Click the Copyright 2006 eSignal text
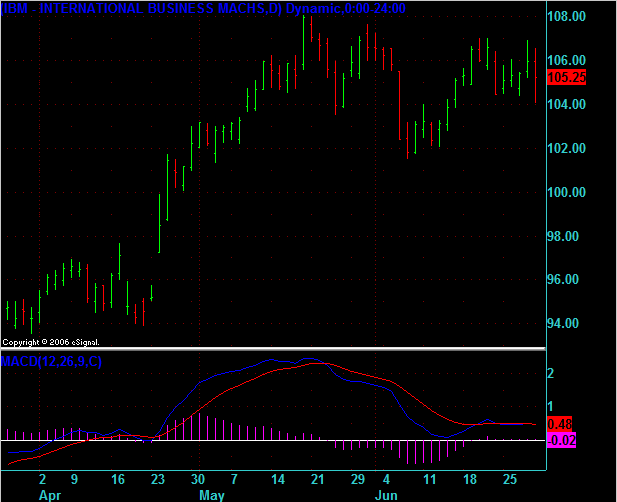Image resolution: width=617 pixels, height=502 pixels. pyautogui.click(x=51, y=342)
